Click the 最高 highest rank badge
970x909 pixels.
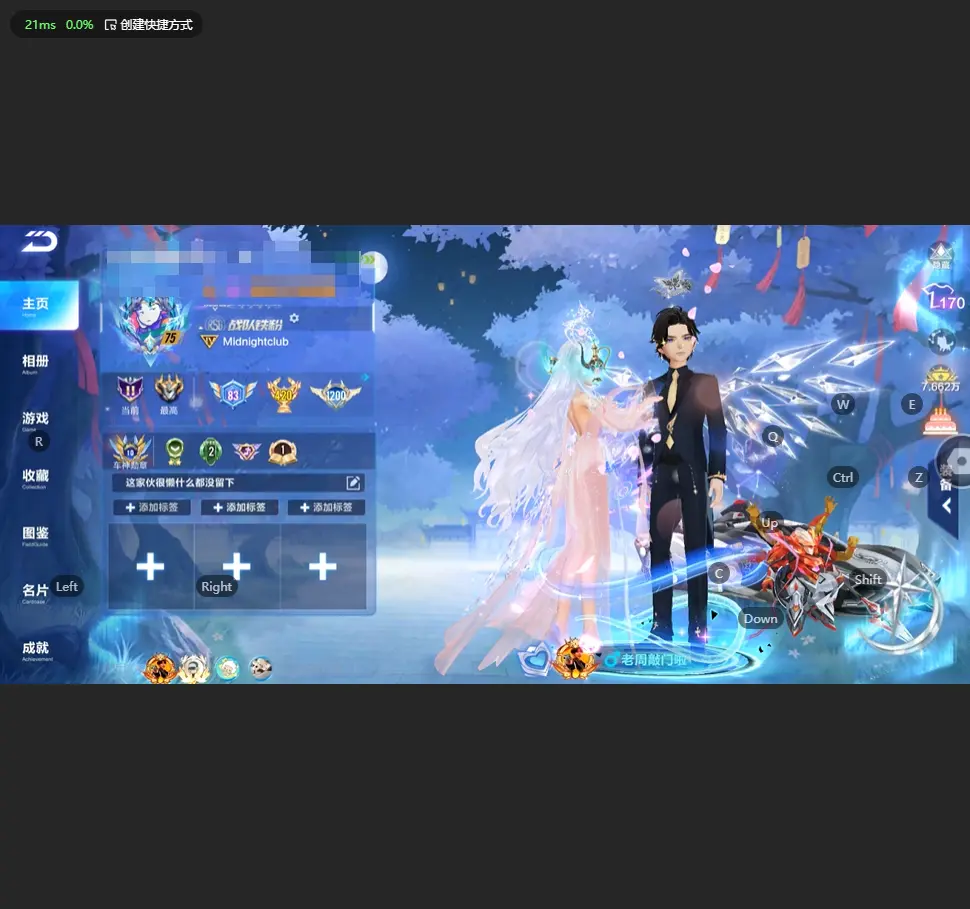tap(168, 394)
